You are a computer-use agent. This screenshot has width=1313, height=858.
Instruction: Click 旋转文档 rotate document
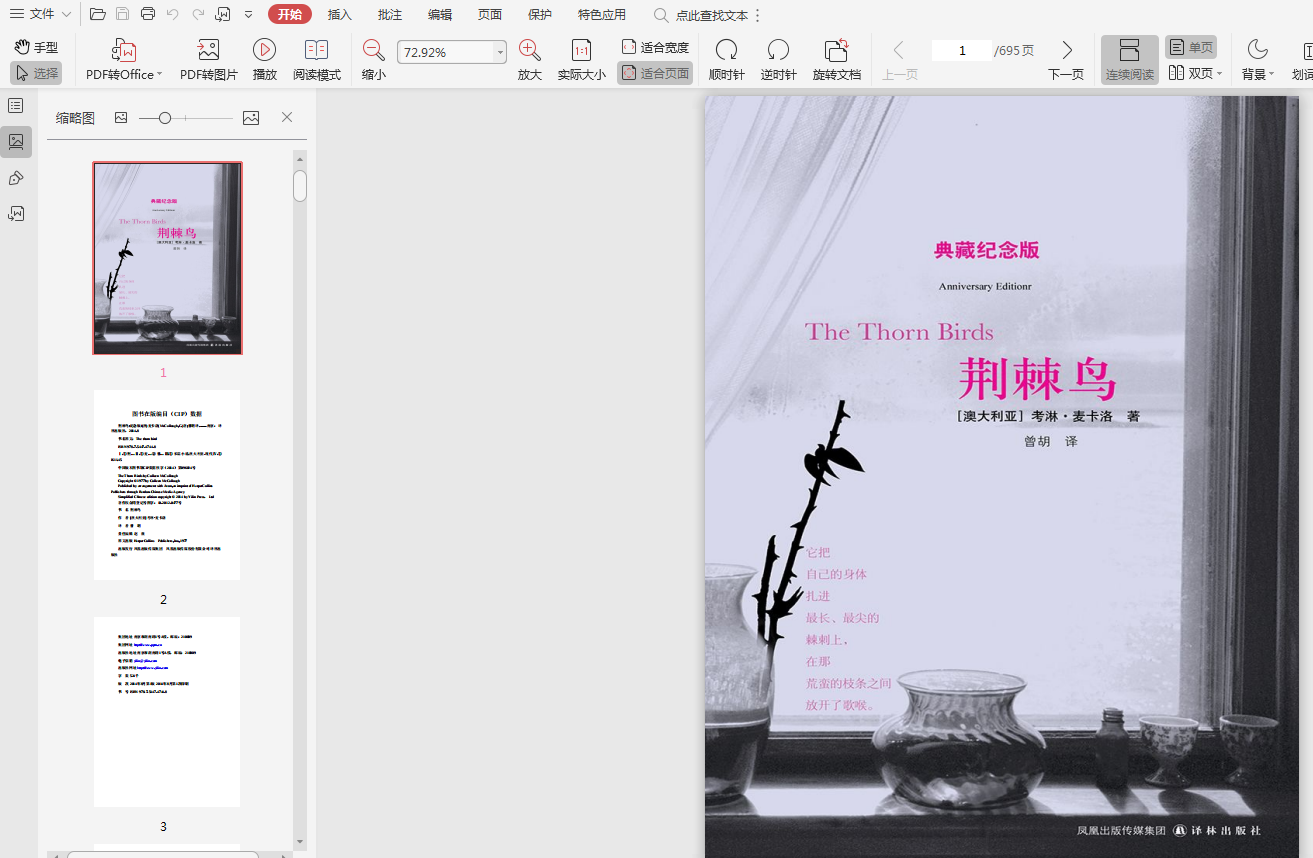[837, 60]
